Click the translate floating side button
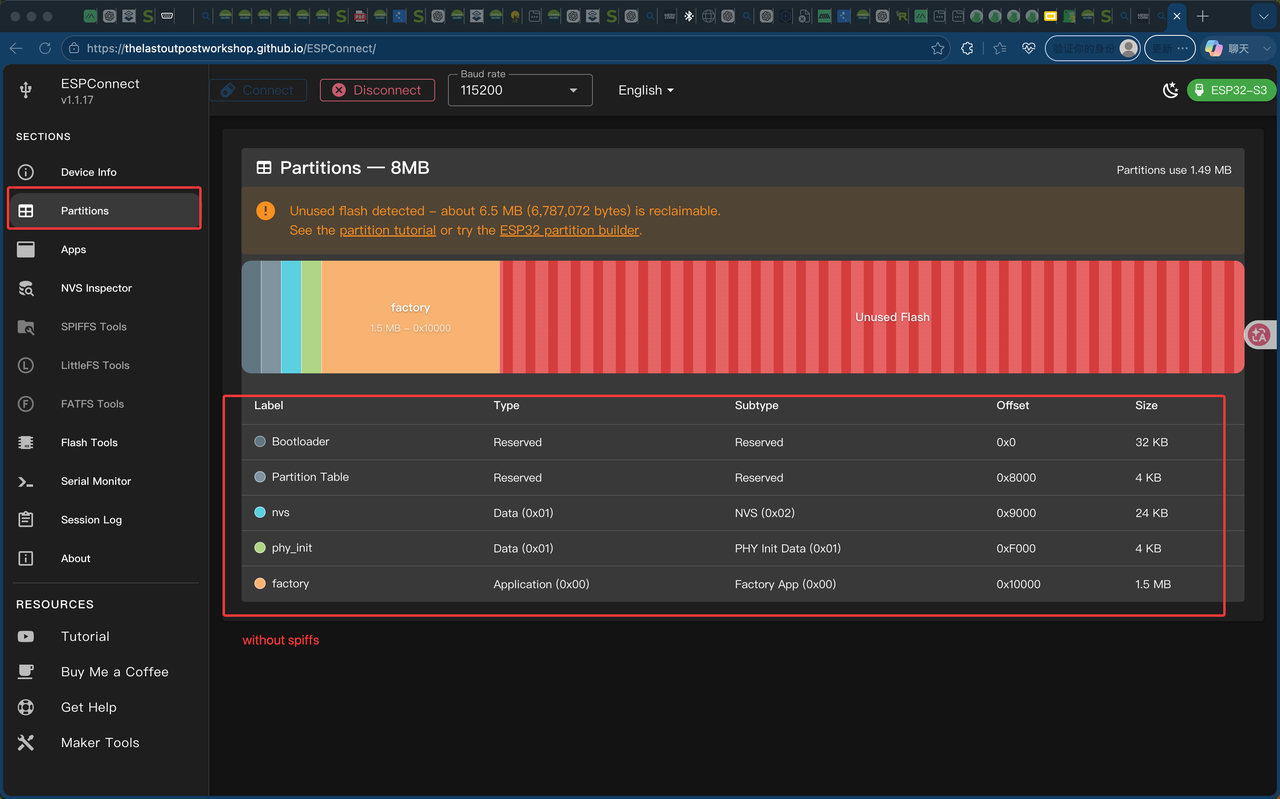Viewport: 1280px width, 799px height. (x=1260, y=335)
